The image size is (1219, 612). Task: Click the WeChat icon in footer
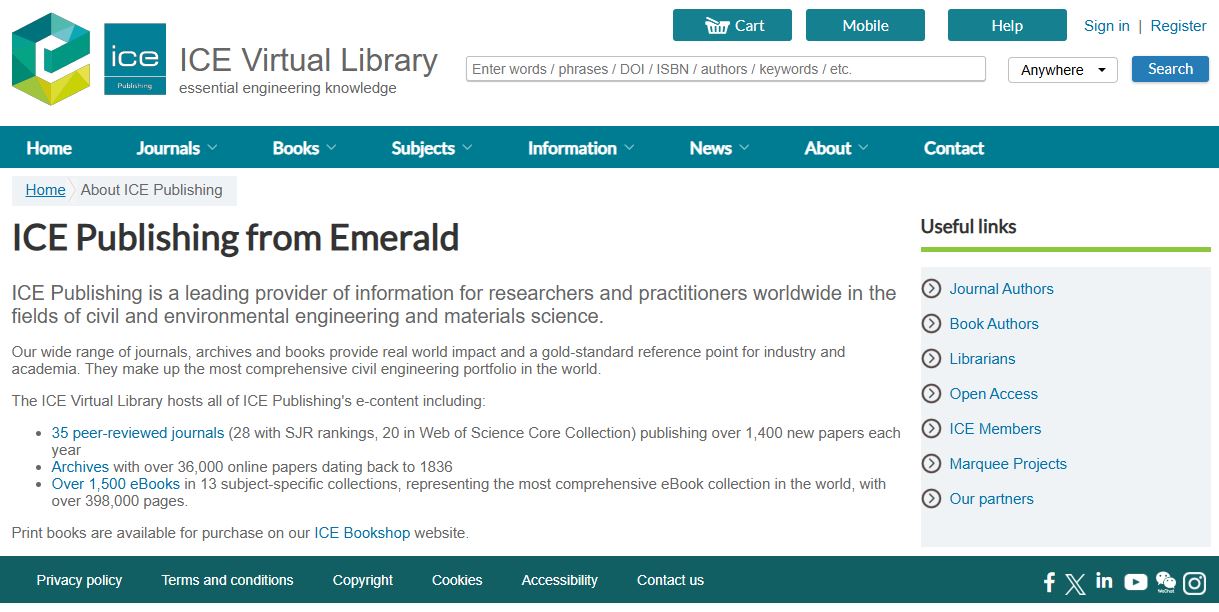1165,582
